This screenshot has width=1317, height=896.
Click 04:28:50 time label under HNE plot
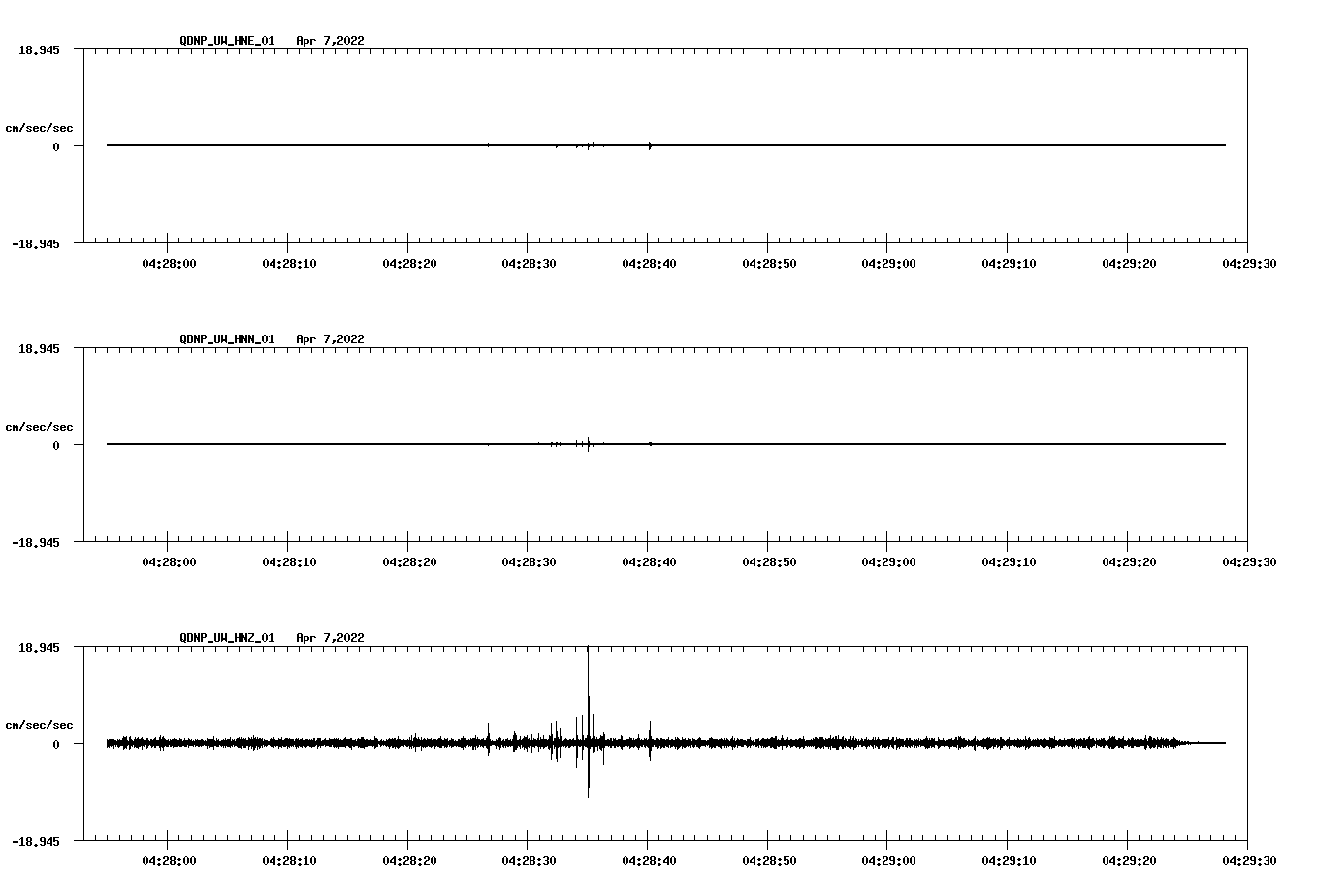(x=768, y=263)
